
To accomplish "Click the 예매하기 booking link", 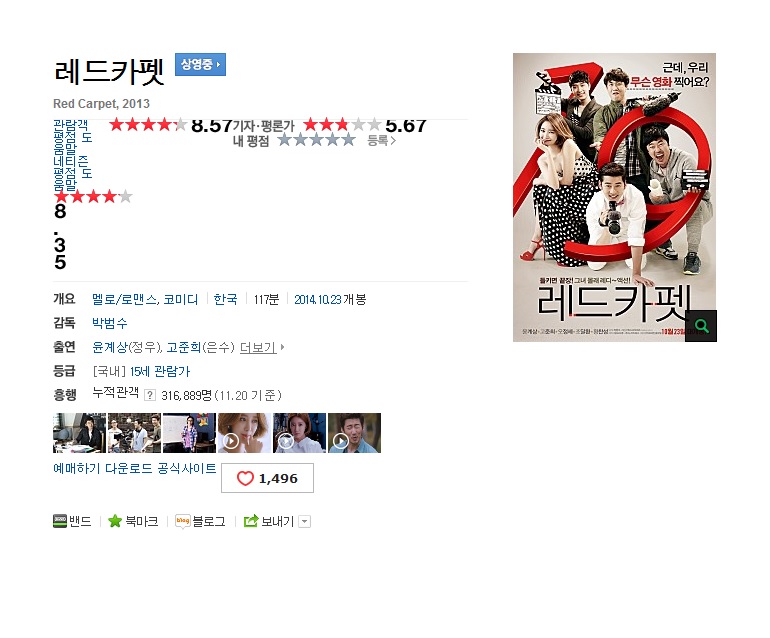I will pyautogui.click(x=77, y=468).
